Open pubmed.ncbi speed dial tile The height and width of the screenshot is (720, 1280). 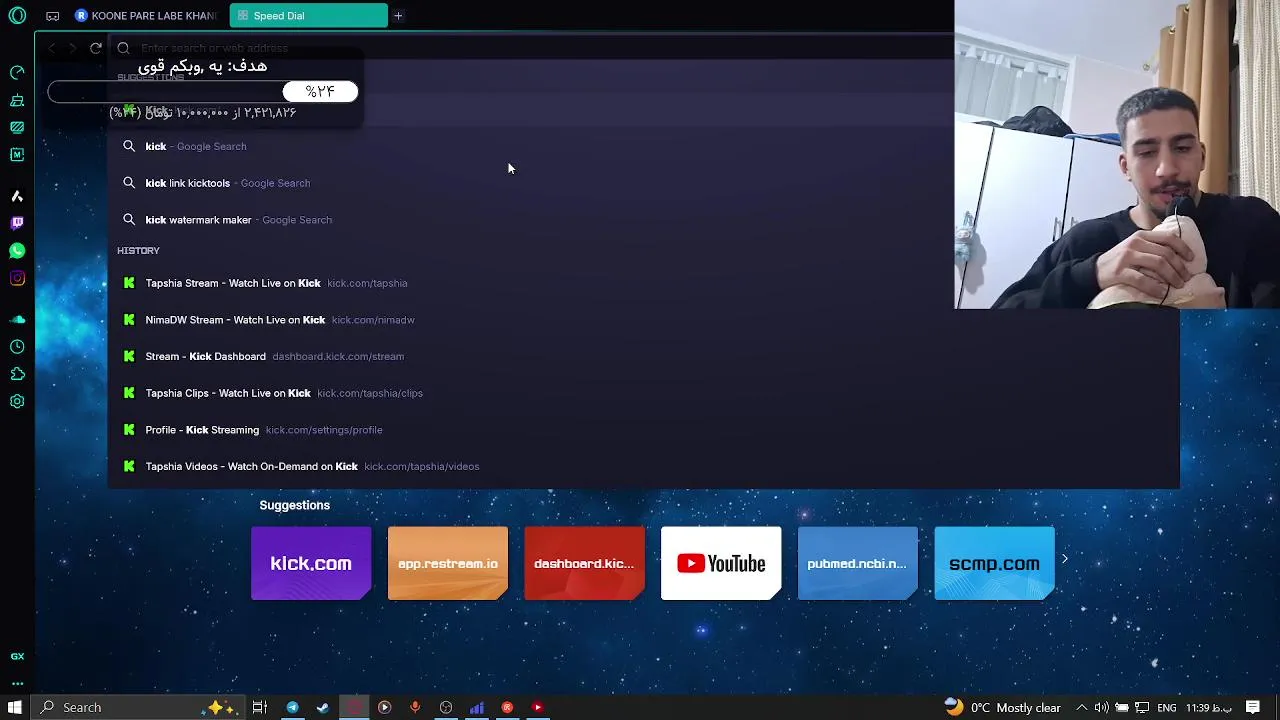click(x=857, y=563)
